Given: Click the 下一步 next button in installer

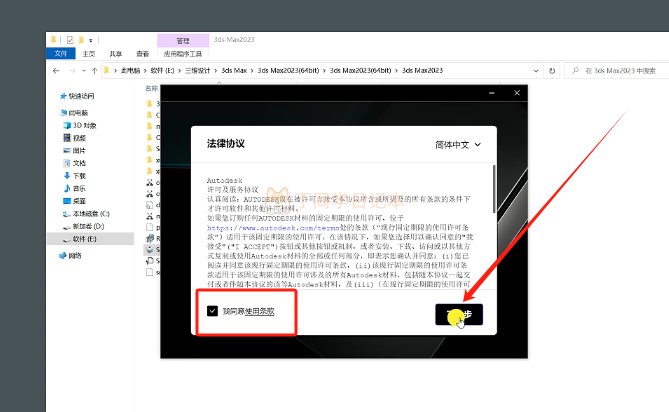Looking at the screenshot, I should click(459, 315).
